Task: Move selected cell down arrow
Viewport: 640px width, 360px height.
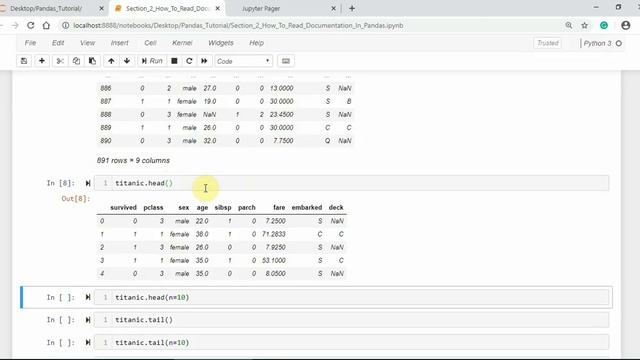Action: point(127,61)
